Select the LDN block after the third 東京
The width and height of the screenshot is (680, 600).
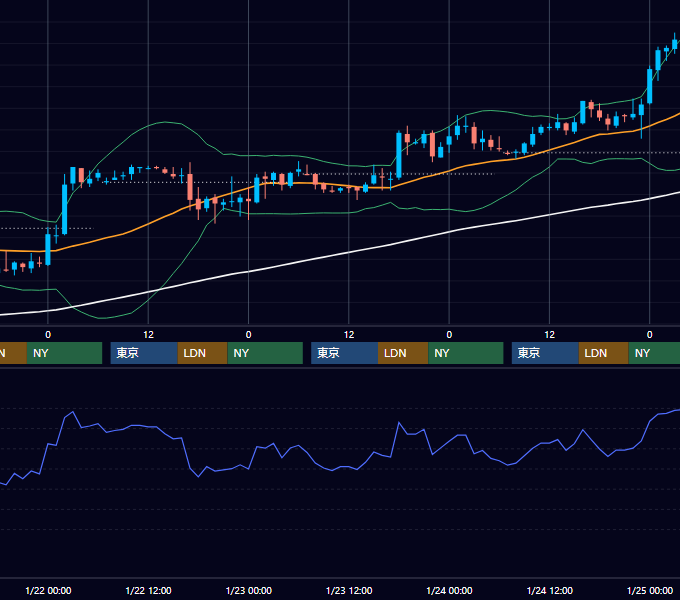click(603, 353)
